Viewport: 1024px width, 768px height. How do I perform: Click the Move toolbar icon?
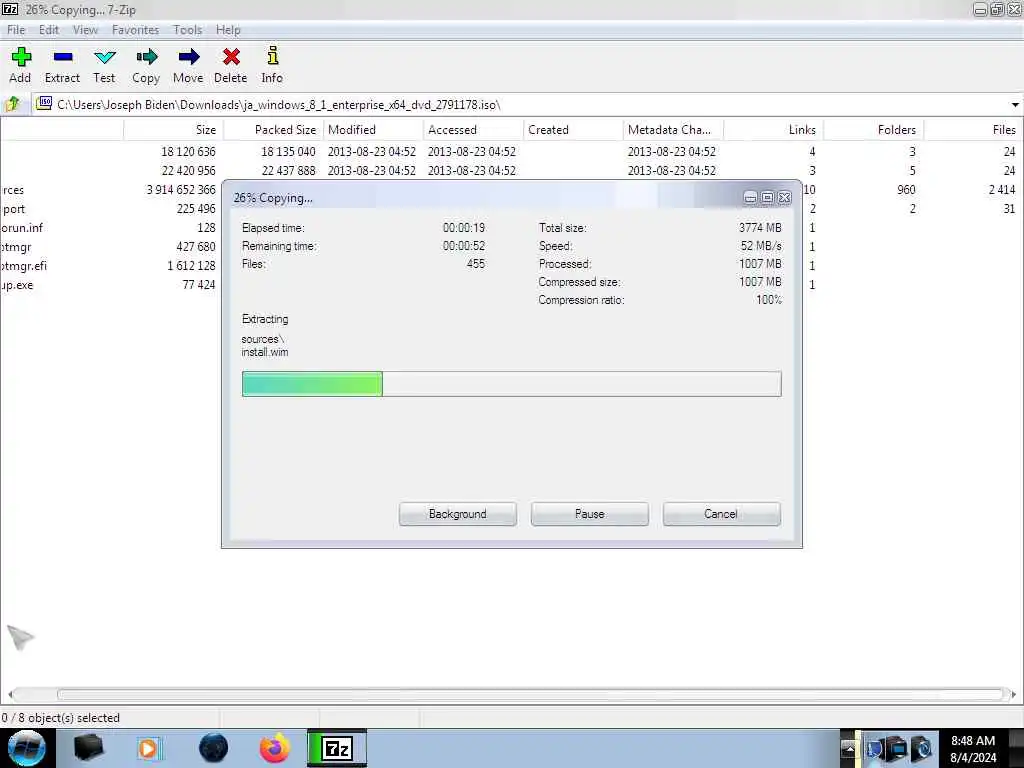[188, 65]
